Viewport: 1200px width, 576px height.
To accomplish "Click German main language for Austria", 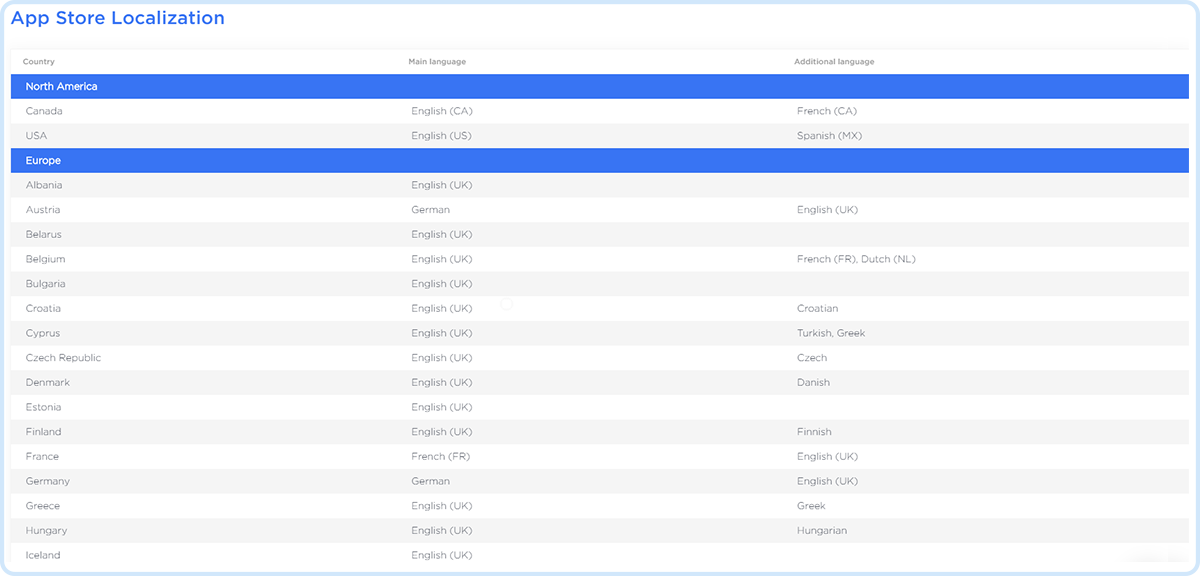I will point(430,210).
